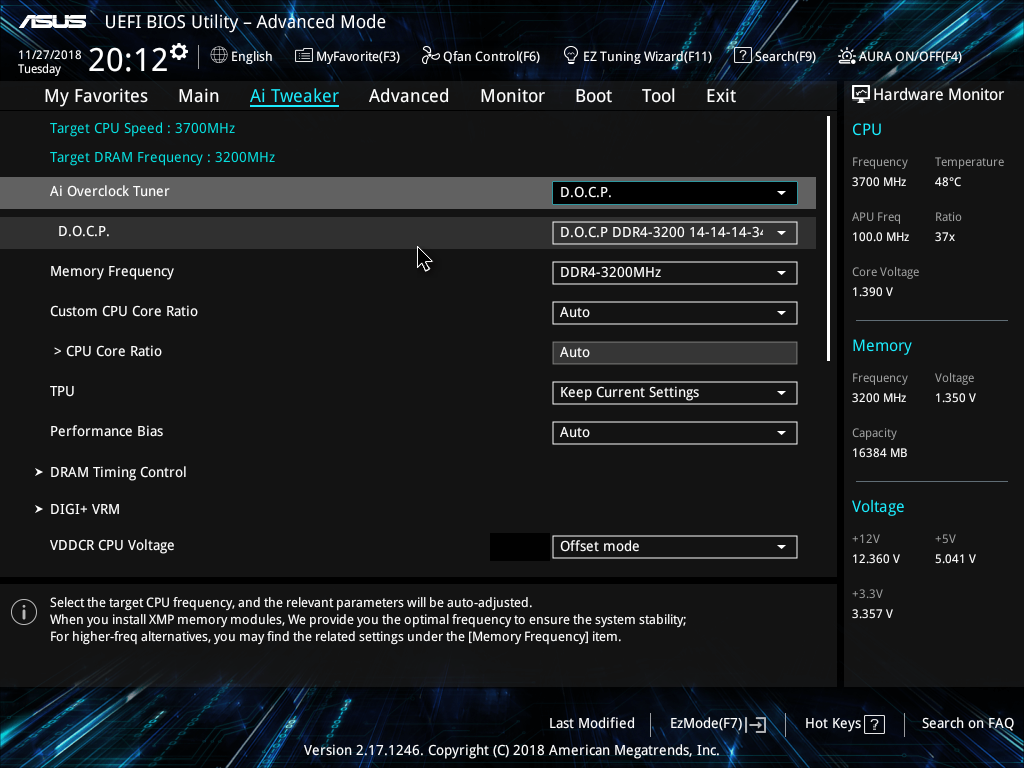This screenshot has width=1024, height=768.
Task: Open the Memory Frequency dropdown
Action: [x=675, y=272]
